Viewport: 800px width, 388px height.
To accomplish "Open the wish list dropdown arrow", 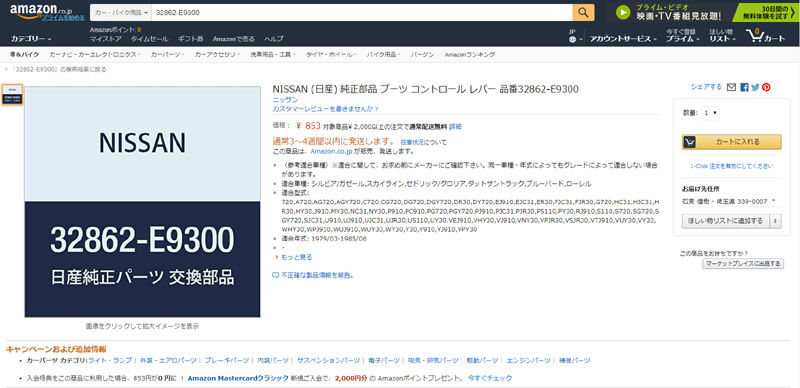I will click(x=776, y=221).
